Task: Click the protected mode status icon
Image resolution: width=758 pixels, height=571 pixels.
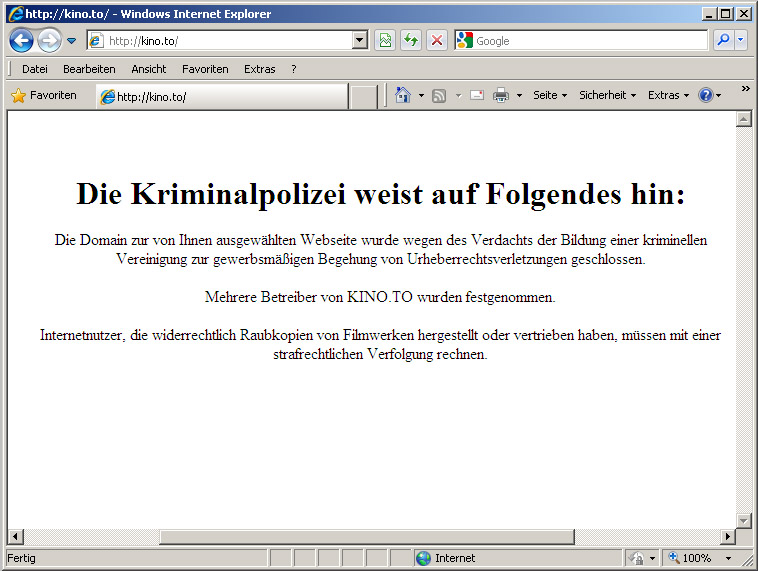Action: point(636,558)
